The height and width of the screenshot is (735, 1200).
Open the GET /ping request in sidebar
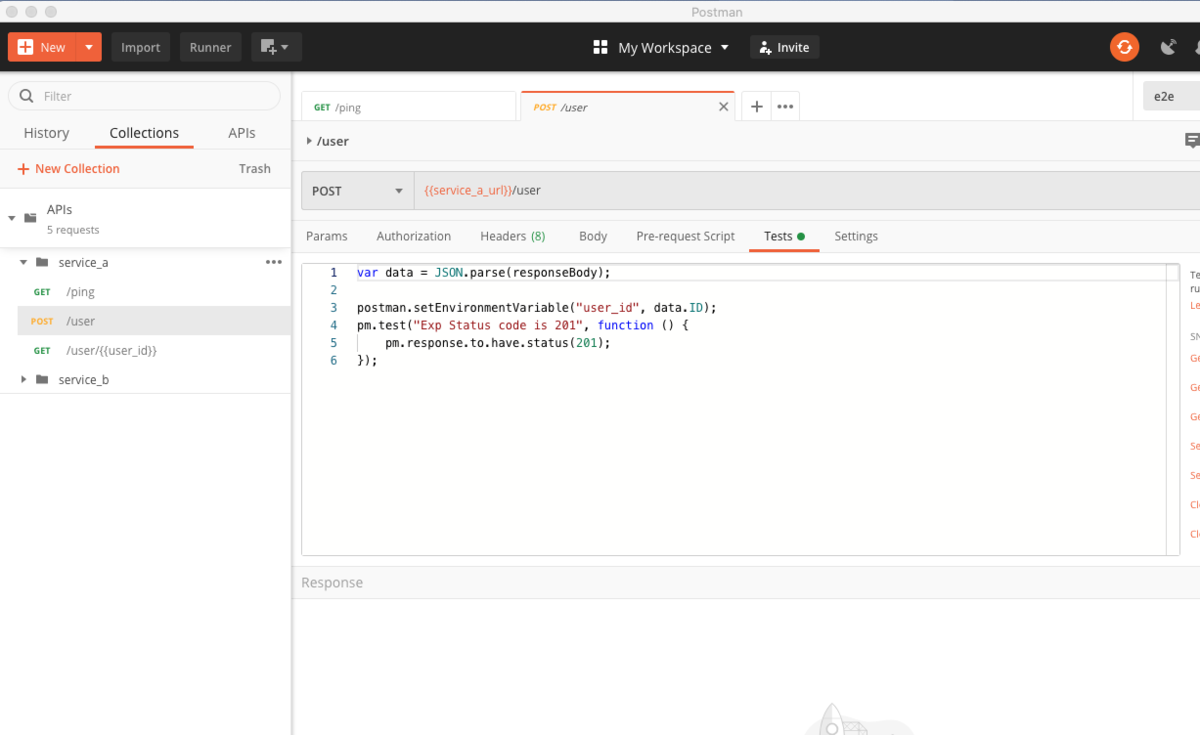click(154, 292)
